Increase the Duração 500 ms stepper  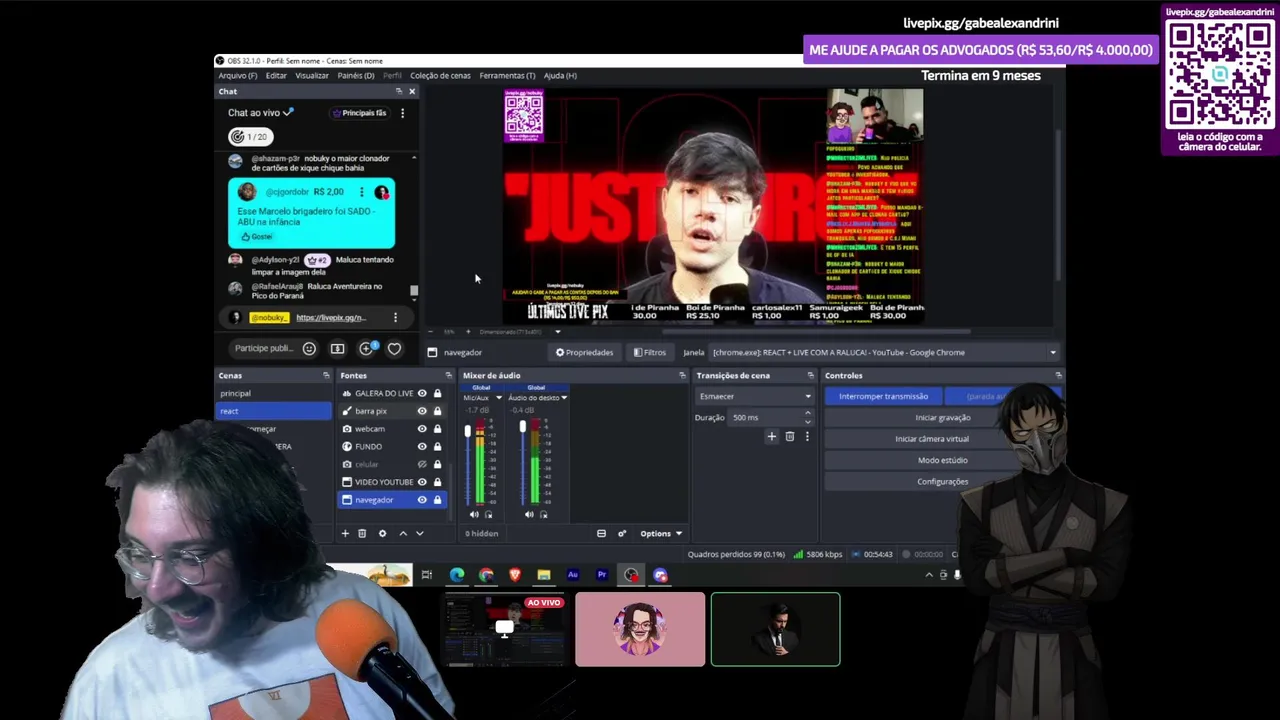[809, 415]
